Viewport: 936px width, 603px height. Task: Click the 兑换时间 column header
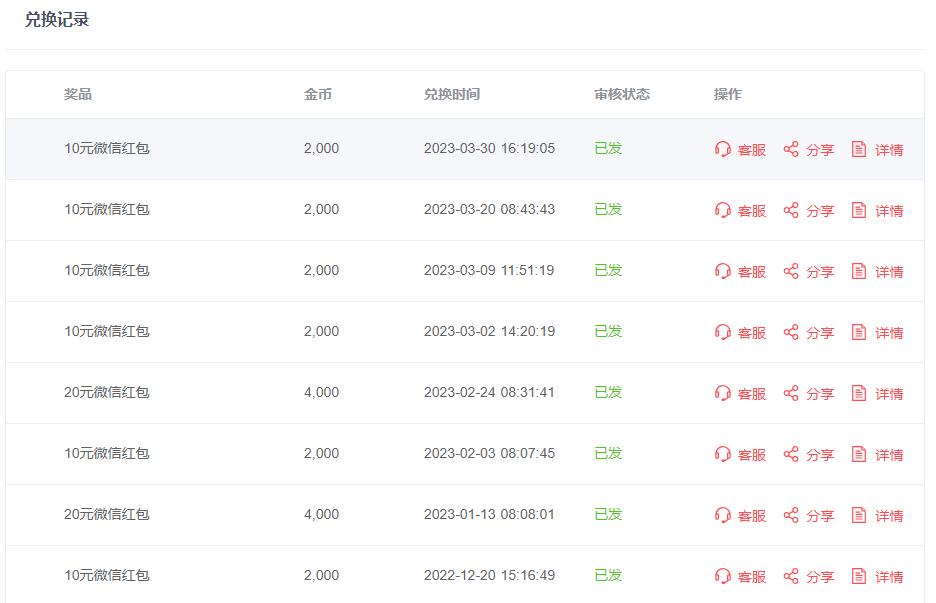coord(452,94)
